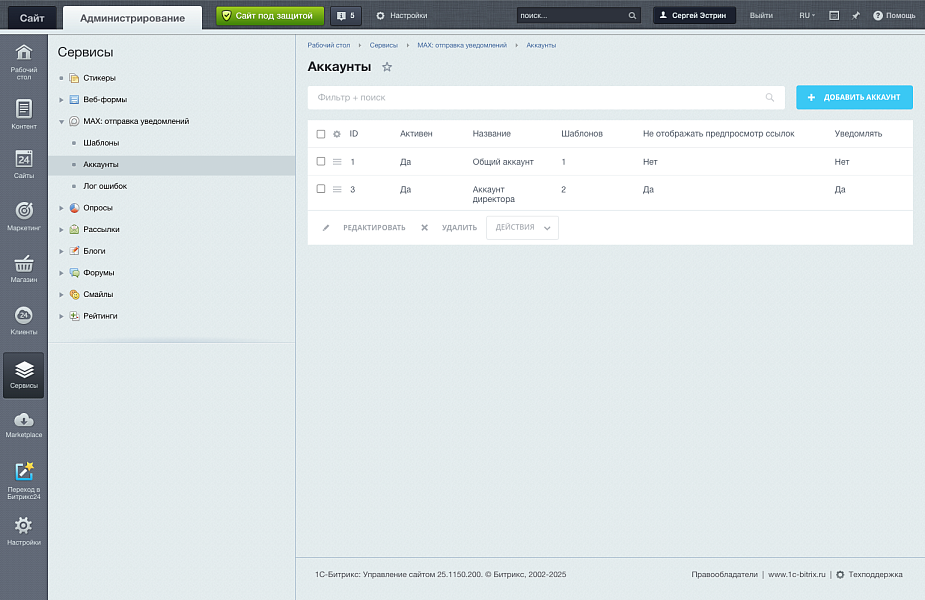Open the Действия dropdown

click(x=522, y=228)
